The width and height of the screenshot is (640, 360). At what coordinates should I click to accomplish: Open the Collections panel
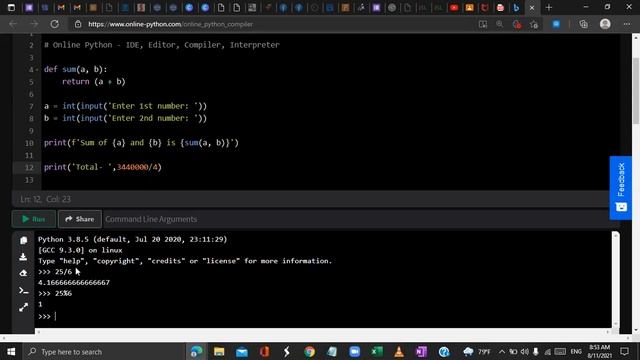[584, 24]
